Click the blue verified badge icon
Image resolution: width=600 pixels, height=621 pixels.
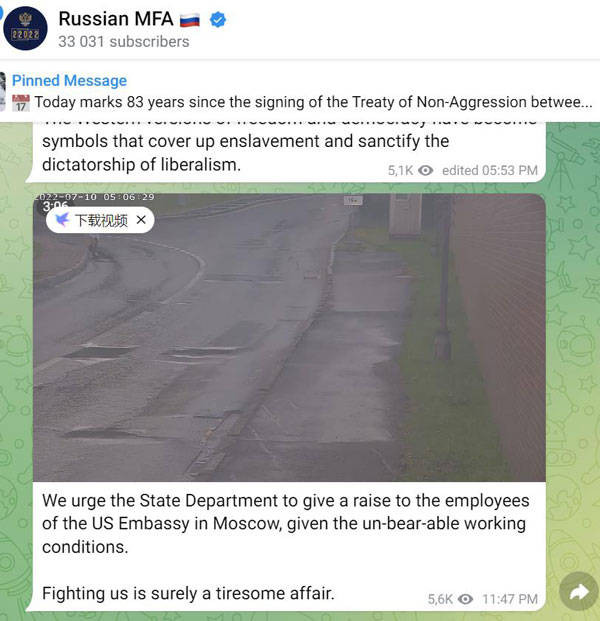[218, 19]
